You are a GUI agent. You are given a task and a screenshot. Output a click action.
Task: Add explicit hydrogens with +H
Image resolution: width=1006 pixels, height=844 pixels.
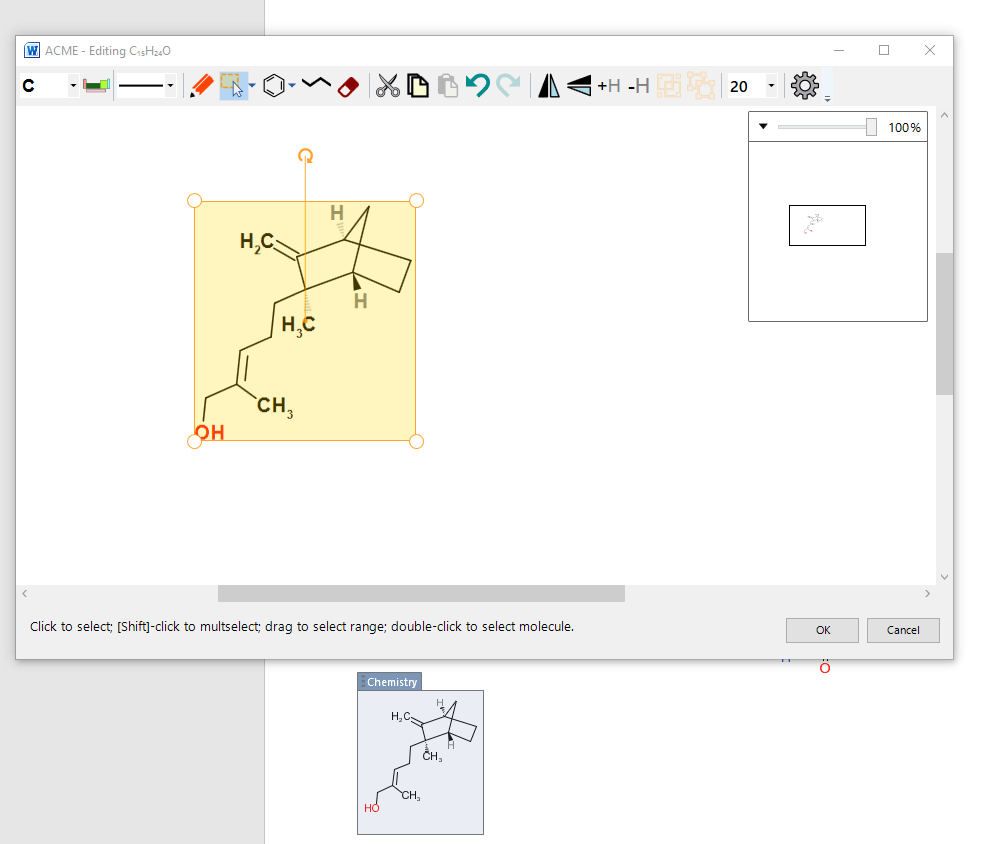609,86
